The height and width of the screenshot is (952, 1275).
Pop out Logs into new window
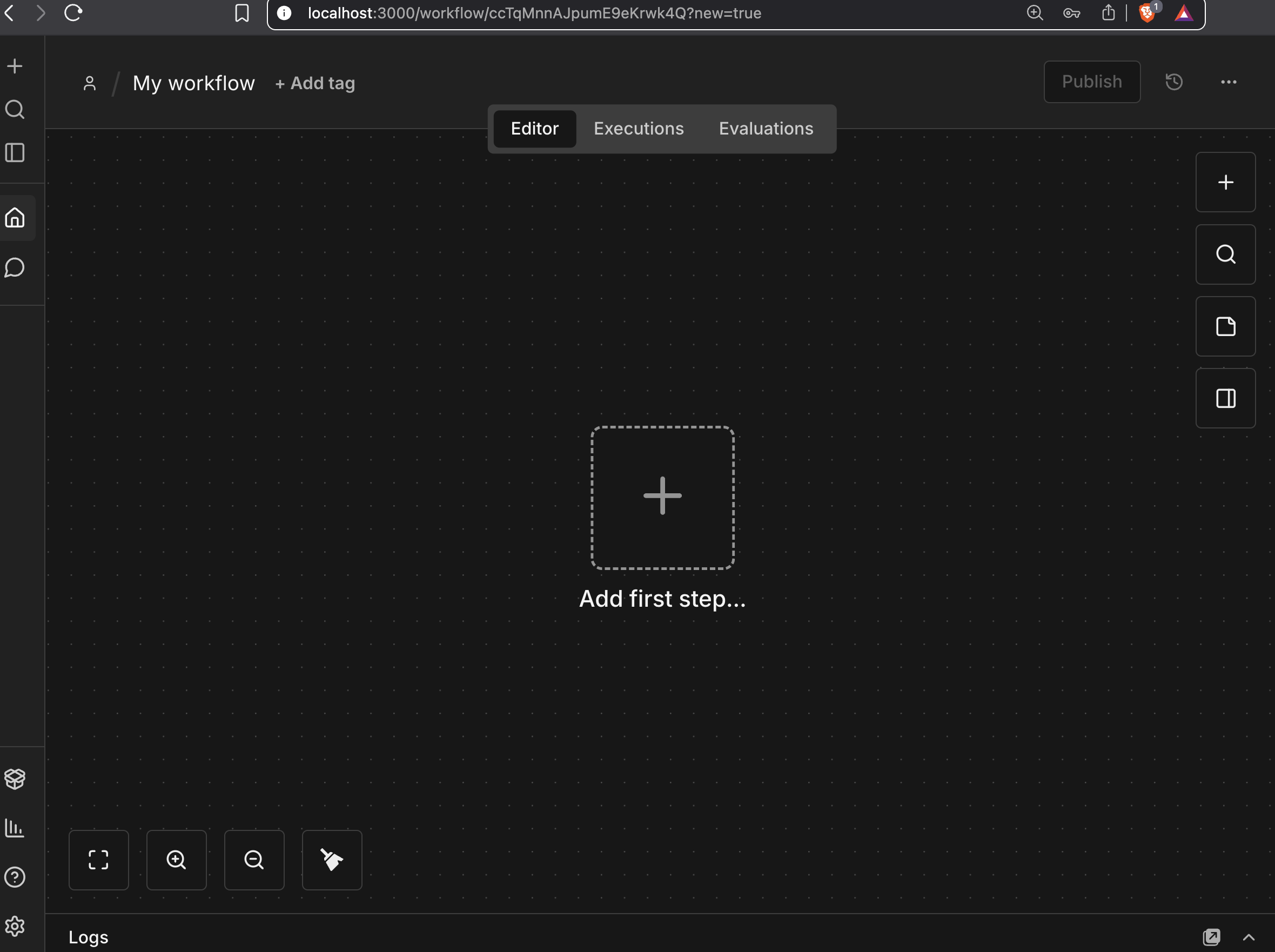(x=1212, y=937)
